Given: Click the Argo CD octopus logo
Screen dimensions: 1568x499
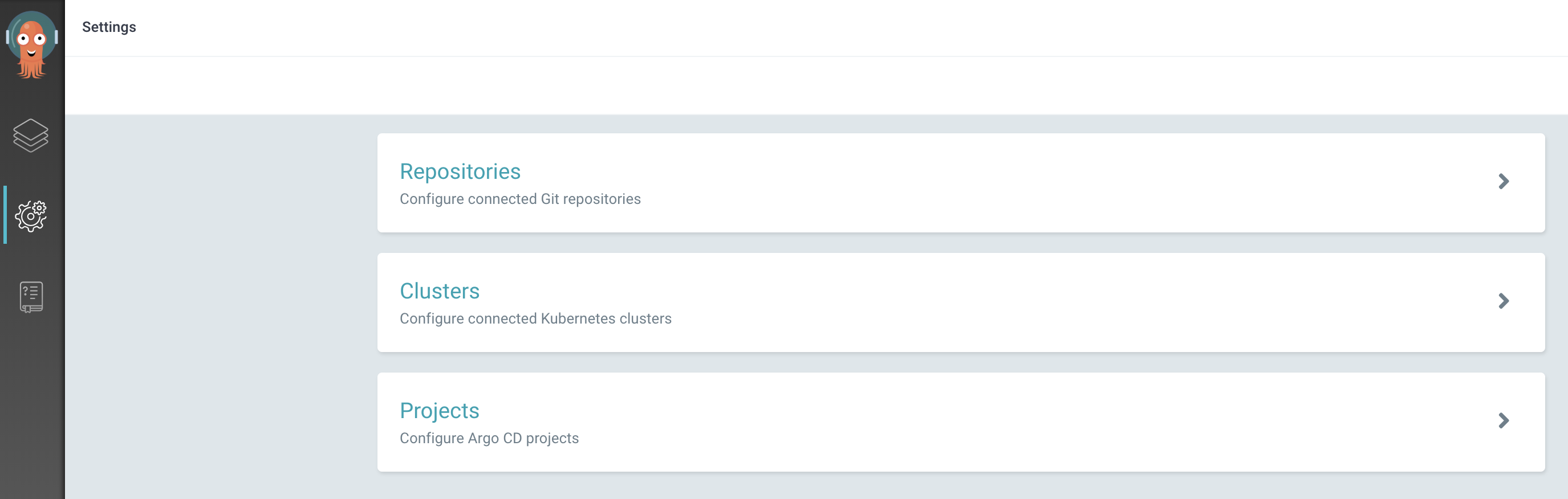Looking at the screenshot, I should point(32,44).
